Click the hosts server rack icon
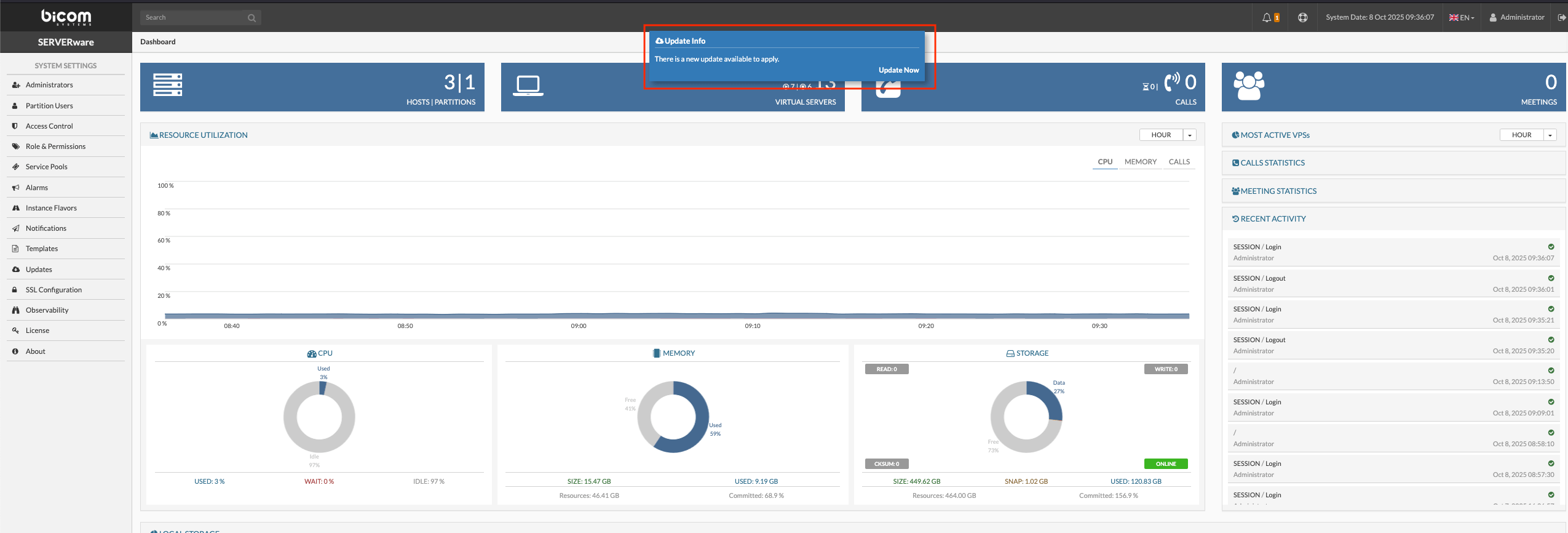The height and width of the screenshot is (533, 1568). 167,85
